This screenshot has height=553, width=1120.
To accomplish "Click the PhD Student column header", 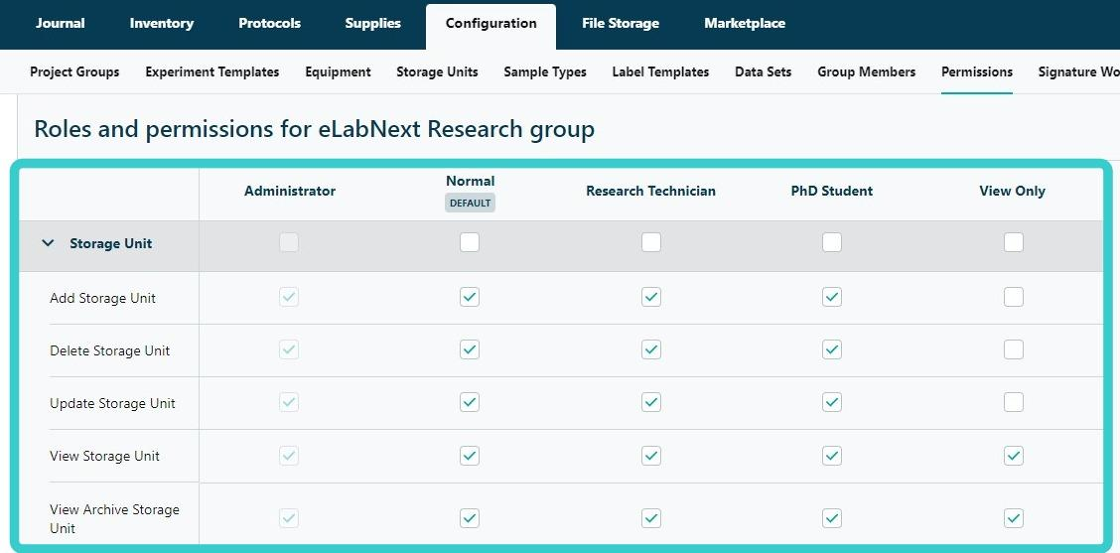I will (831, 191).
